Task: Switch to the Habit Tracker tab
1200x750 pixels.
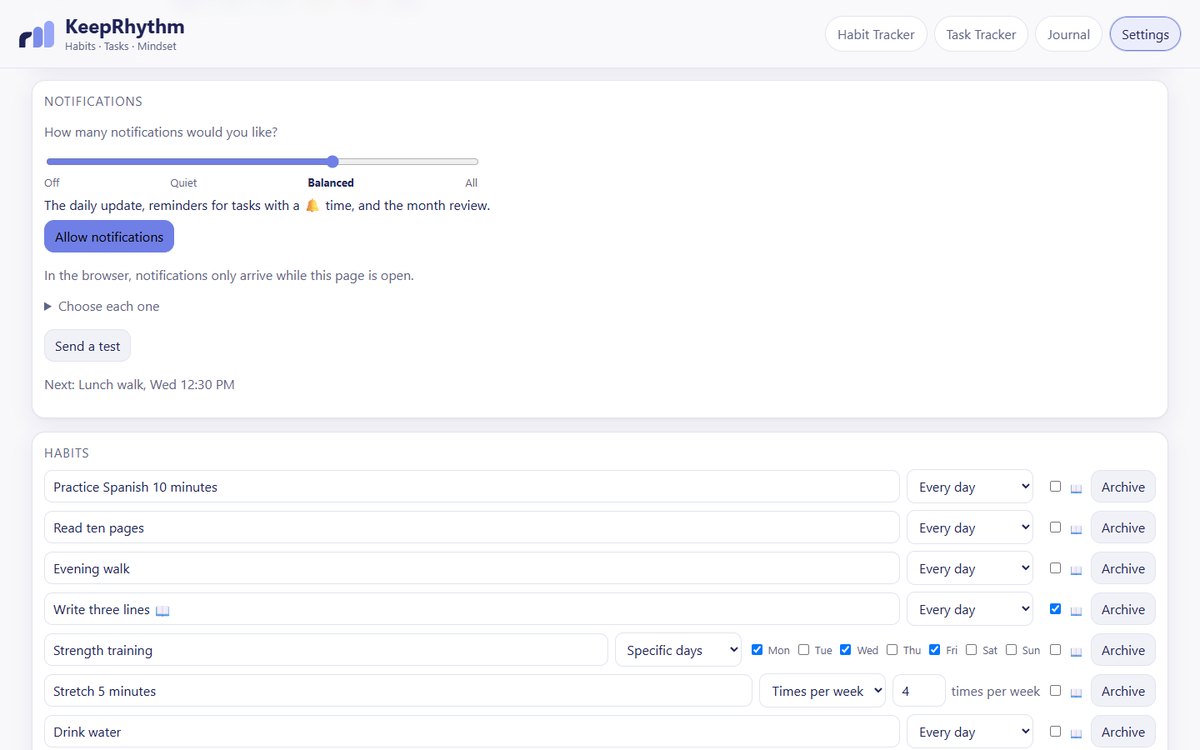Action: pos(876,34)
